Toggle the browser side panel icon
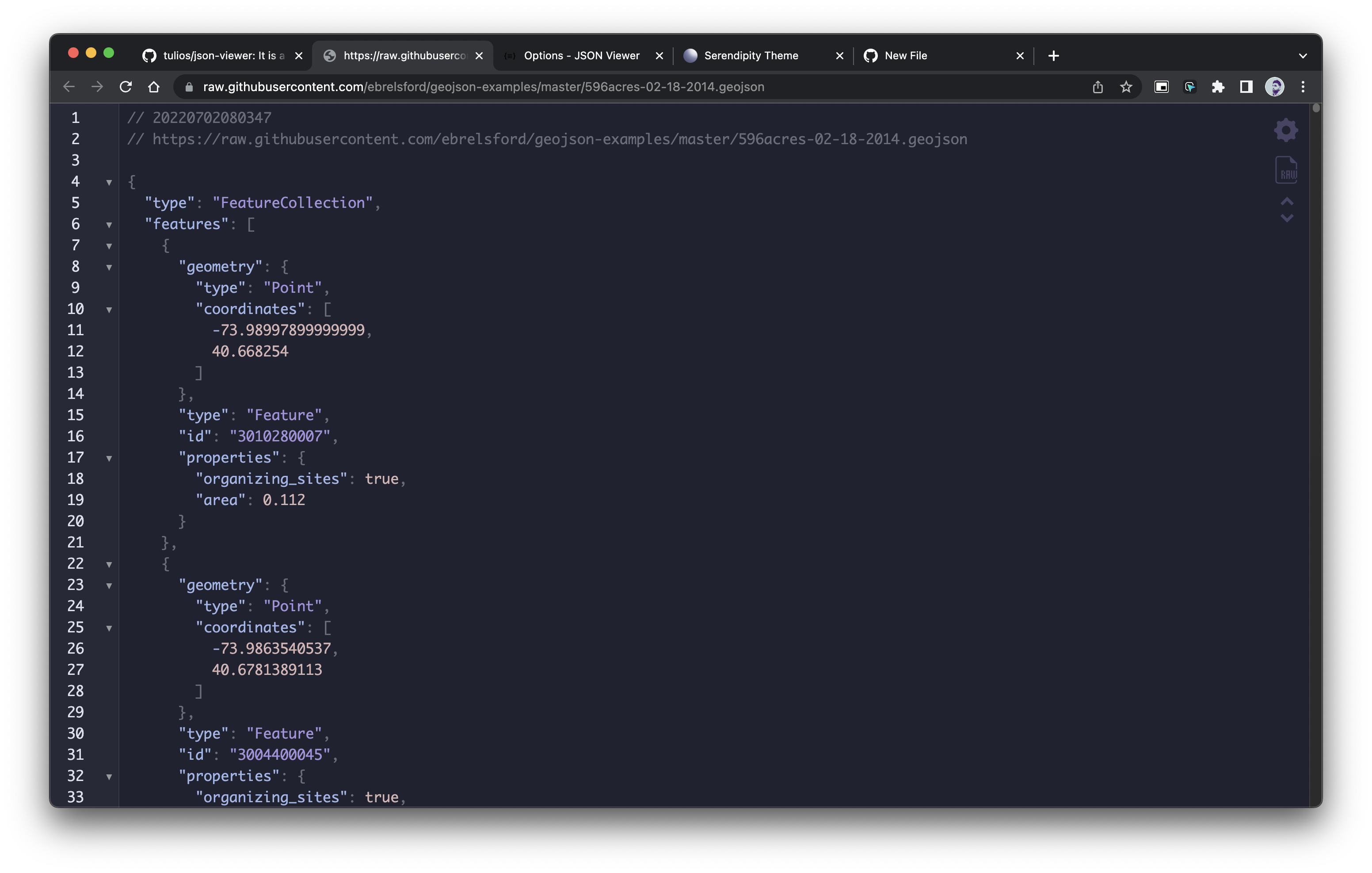 (1246, 87)
